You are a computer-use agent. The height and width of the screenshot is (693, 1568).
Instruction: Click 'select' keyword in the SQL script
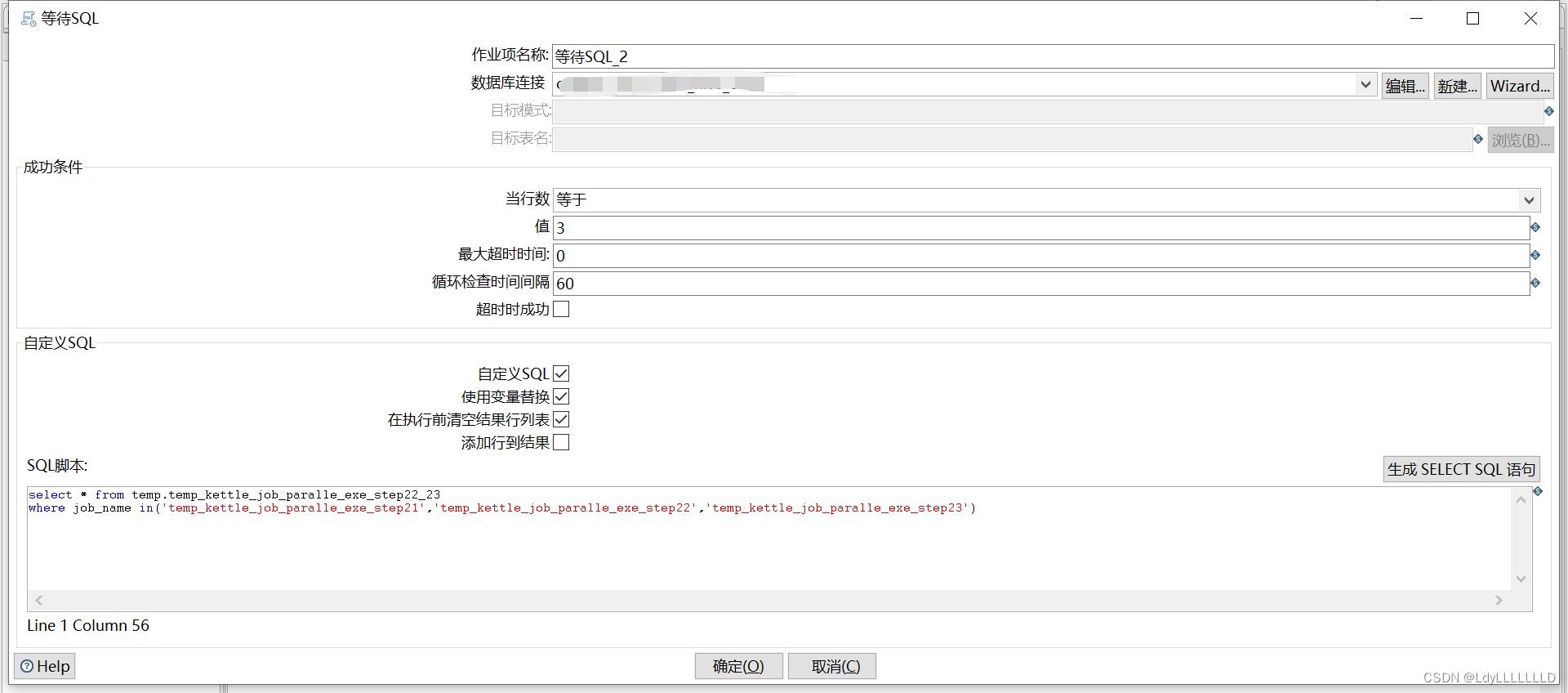coord(51,494)
